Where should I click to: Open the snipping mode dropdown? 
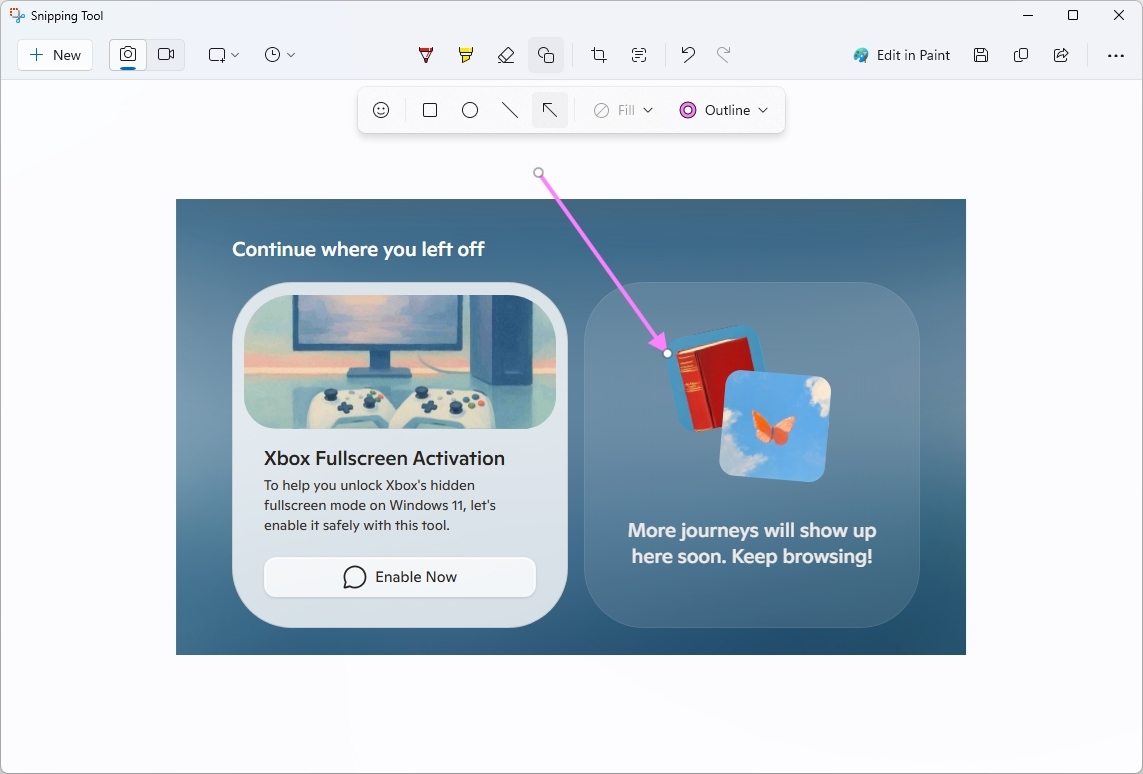pos(224,55)
